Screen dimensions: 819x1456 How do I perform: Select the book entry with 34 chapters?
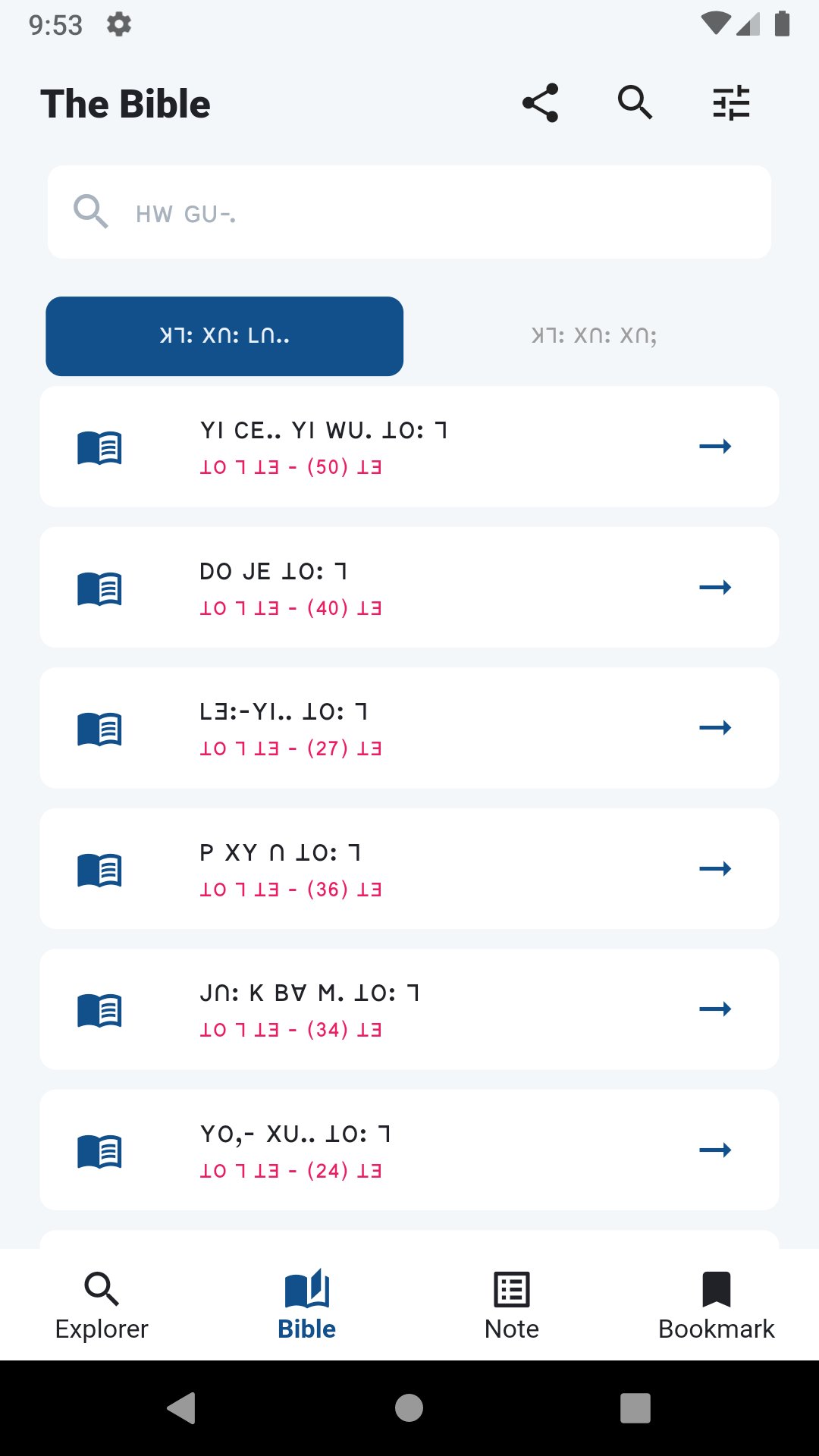(409, 1009)
